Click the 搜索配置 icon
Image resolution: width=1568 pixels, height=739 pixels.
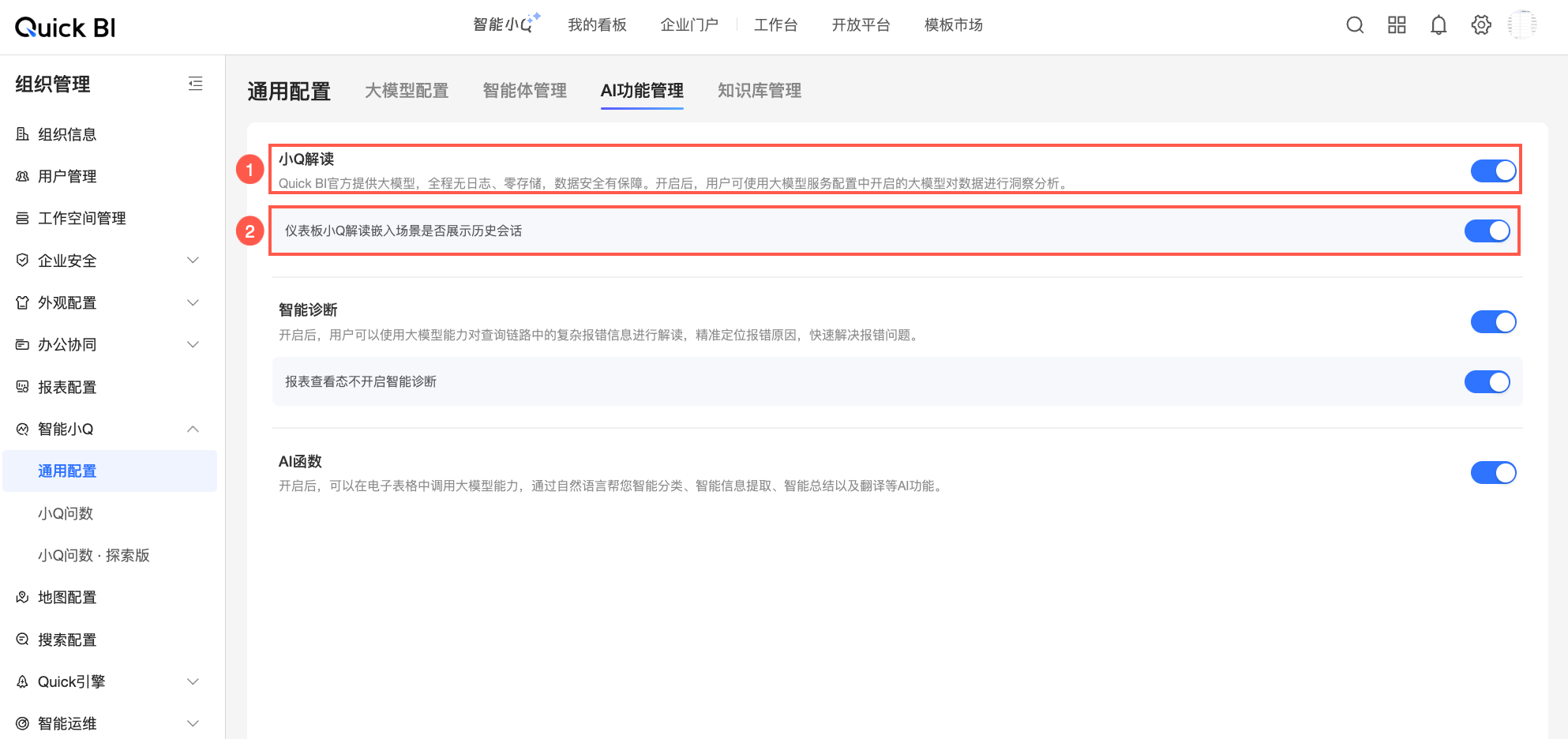tap(23, 640)
